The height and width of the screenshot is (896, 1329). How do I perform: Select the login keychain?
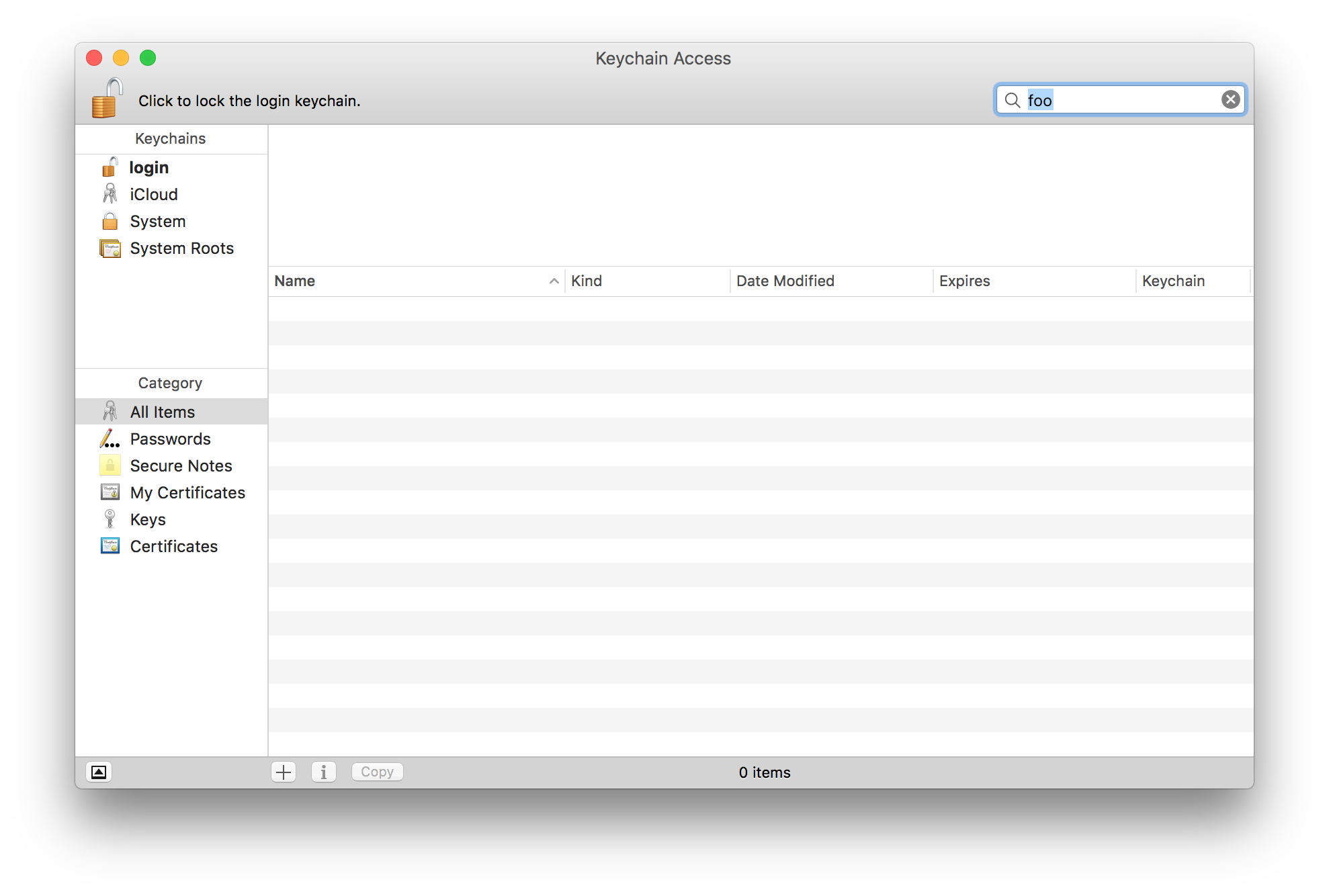point(148,167)
